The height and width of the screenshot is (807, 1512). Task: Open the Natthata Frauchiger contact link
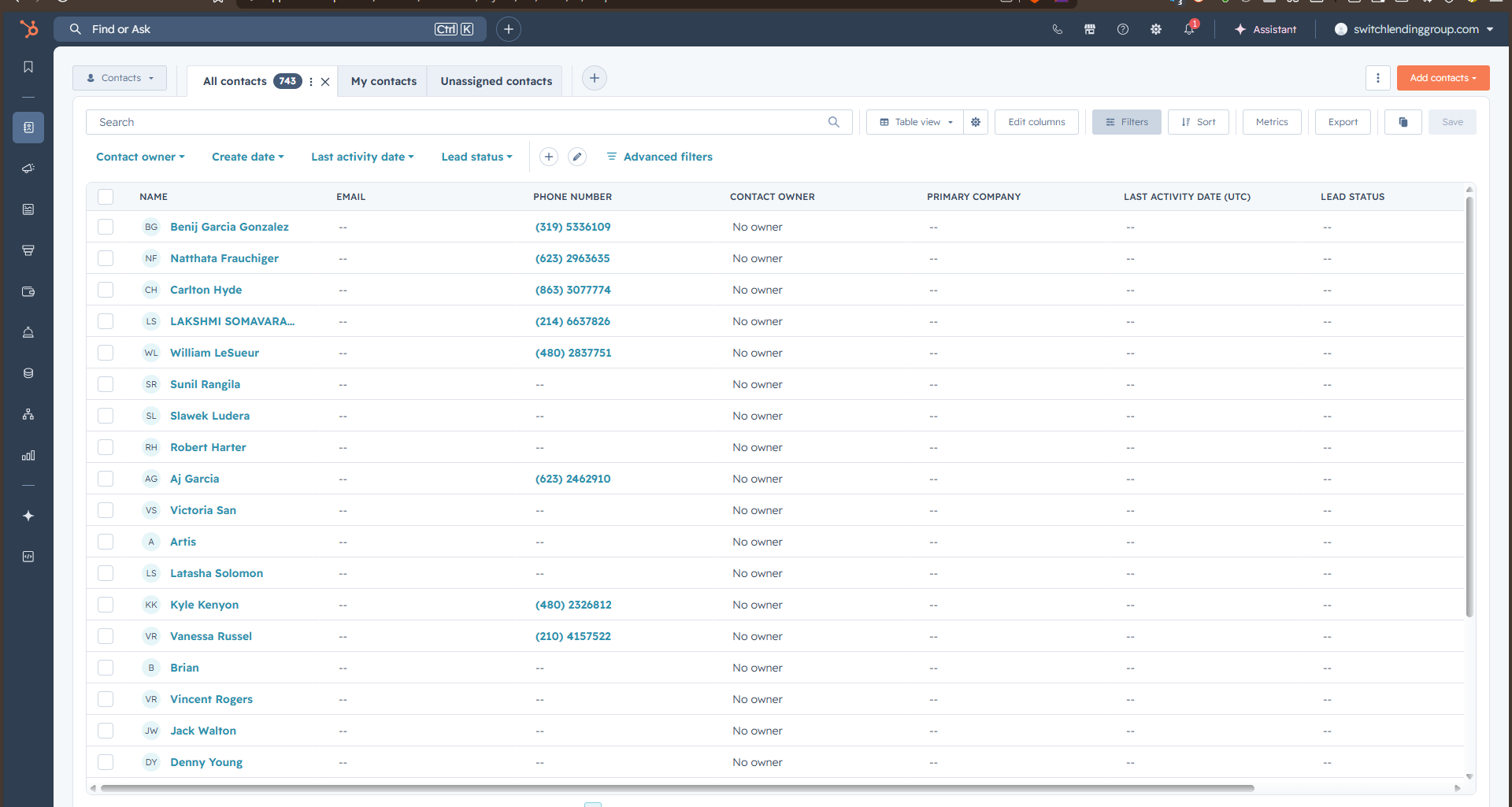point(224,258)
